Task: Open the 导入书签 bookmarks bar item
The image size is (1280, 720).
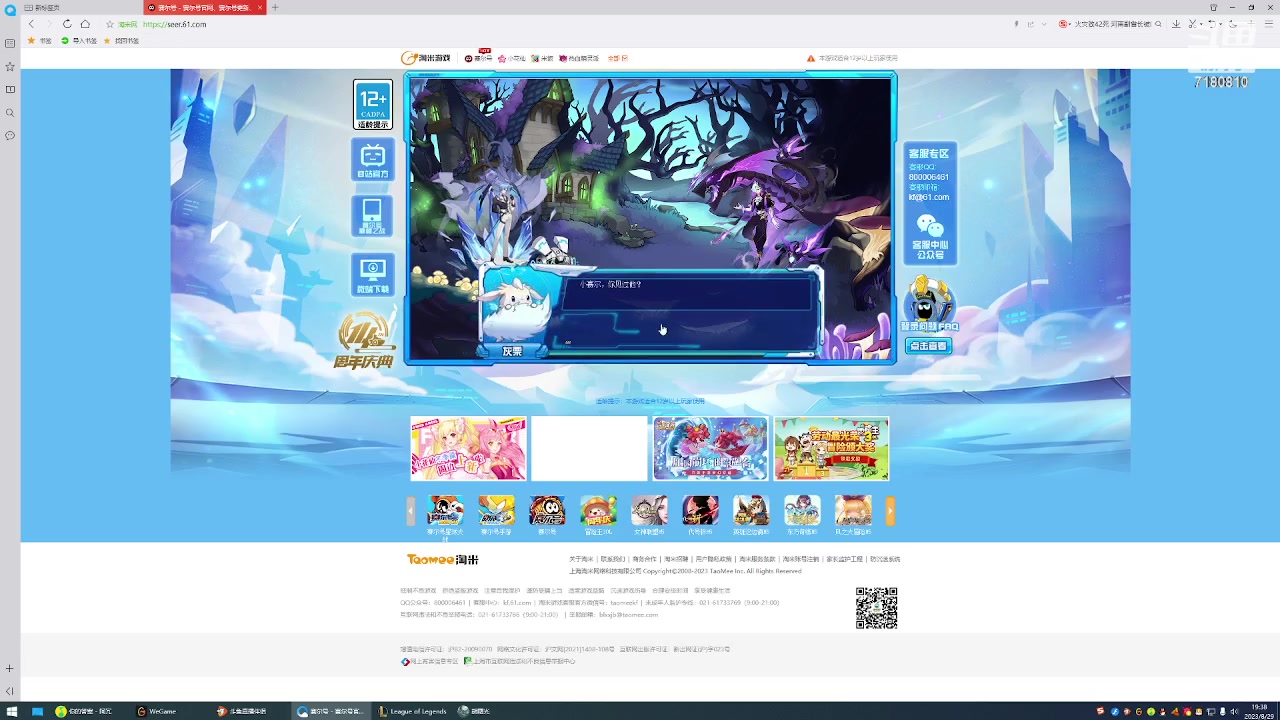Action: 79,41
